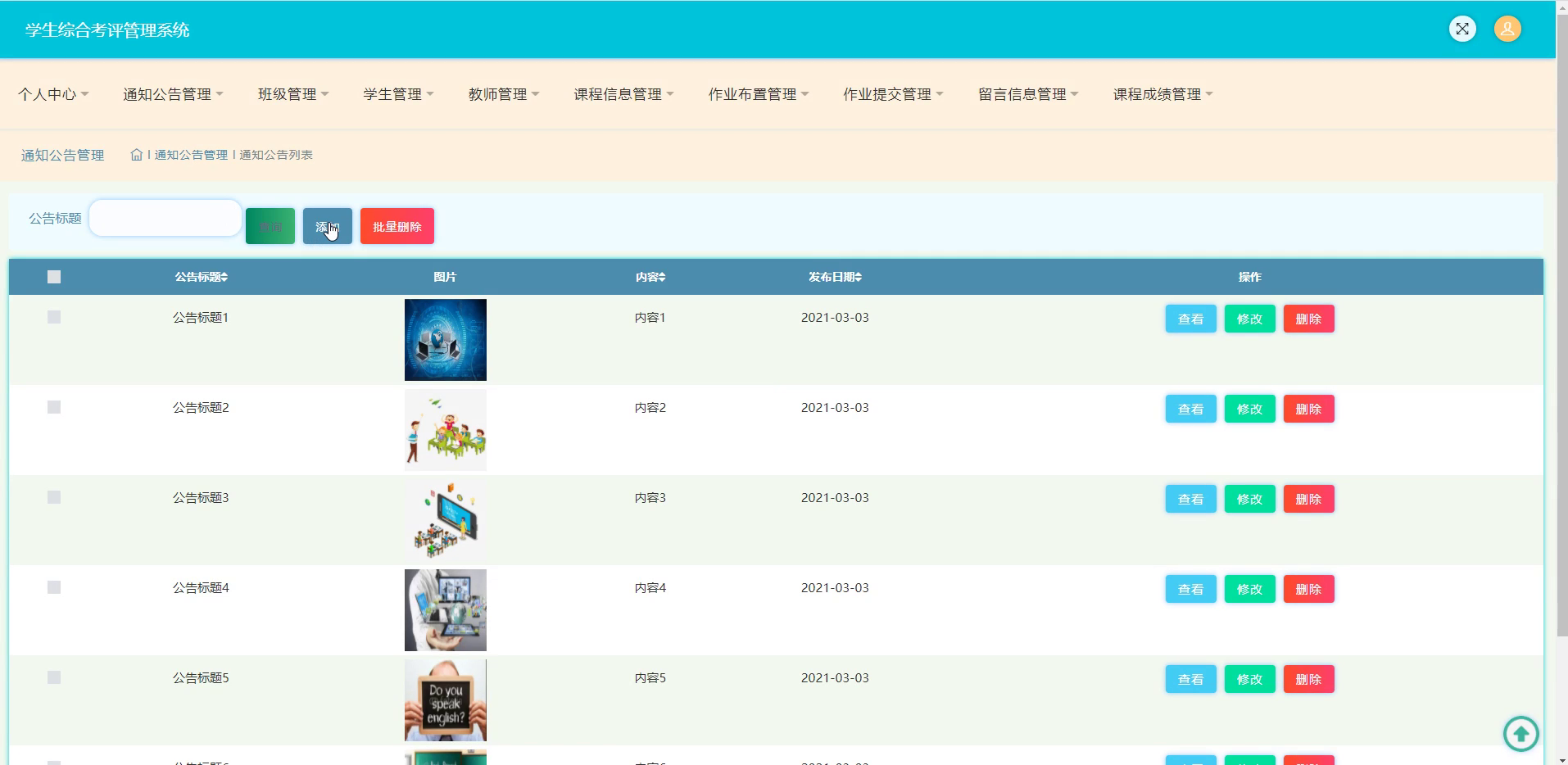Viewport: 1568px width, 765px height.
Task: Delete 公告标题2 with 删除 button
Action: [x=1309, y=409]
